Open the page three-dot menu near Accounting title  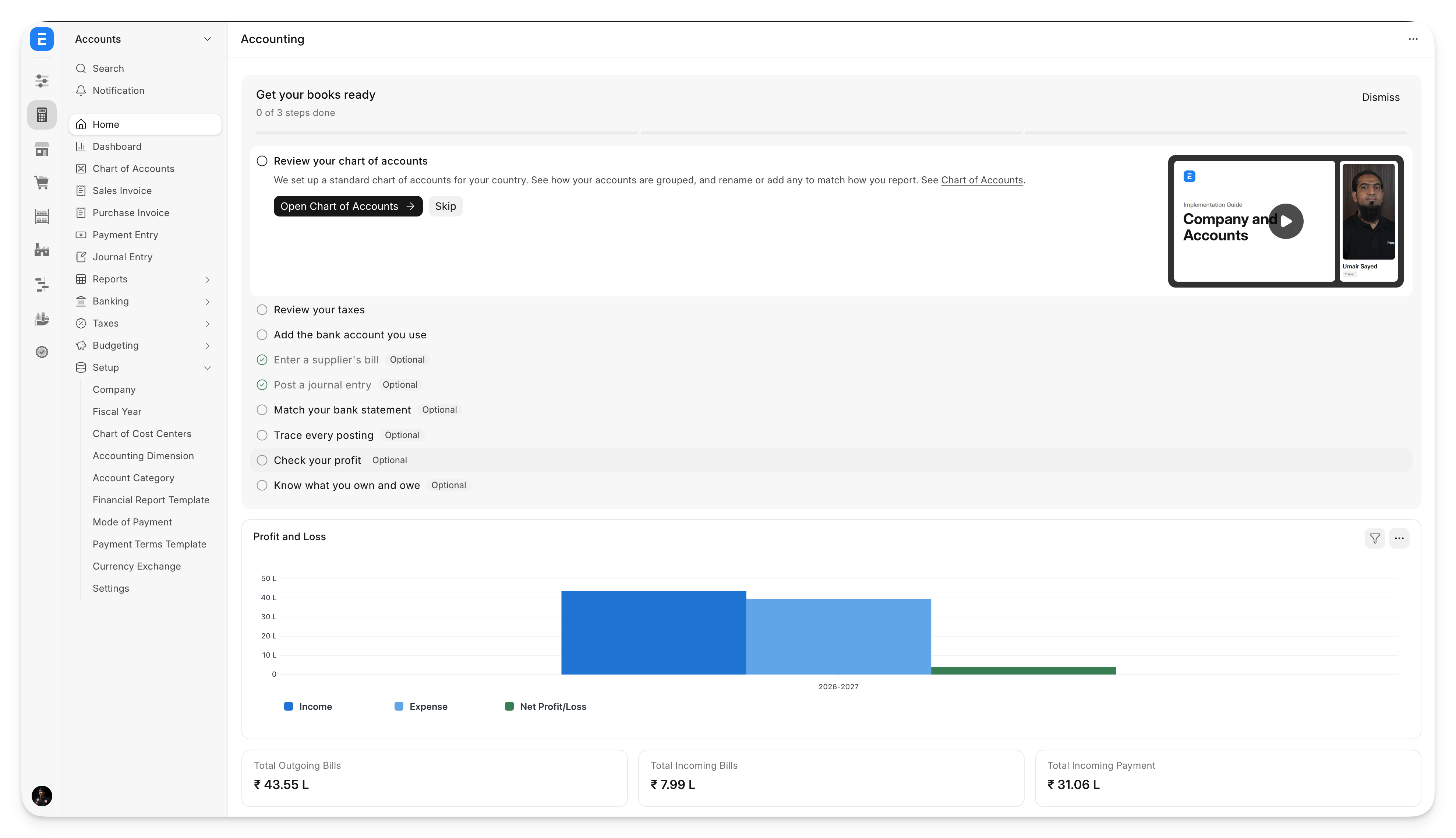coord(1413,39)
